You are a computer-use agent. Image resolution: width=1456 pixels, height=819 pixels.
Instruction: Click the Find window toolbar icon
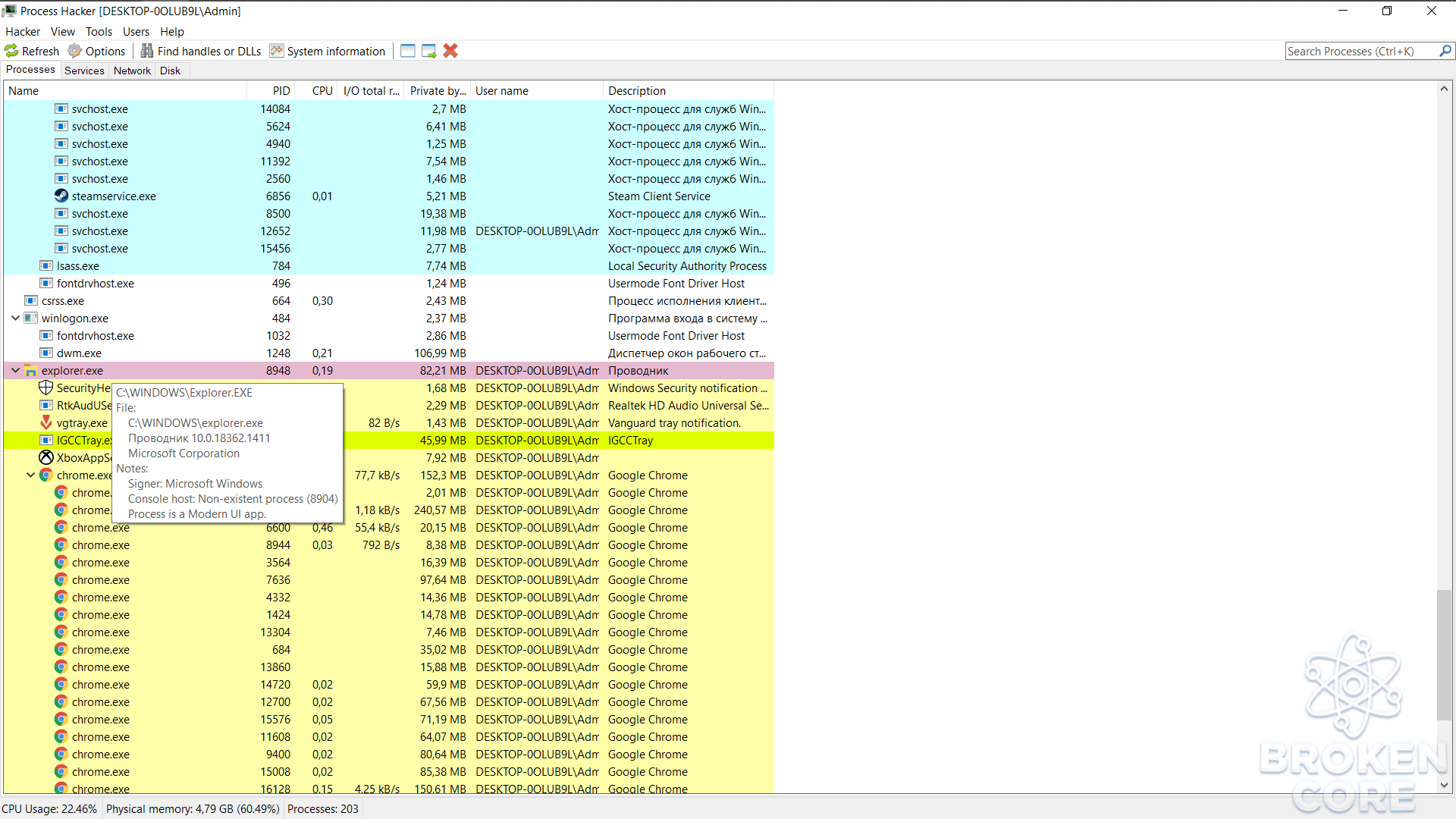408,51
